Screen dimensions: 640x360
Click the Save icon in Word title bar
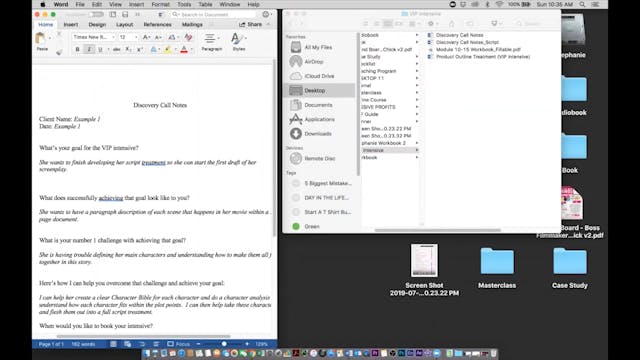coord(125,14)
